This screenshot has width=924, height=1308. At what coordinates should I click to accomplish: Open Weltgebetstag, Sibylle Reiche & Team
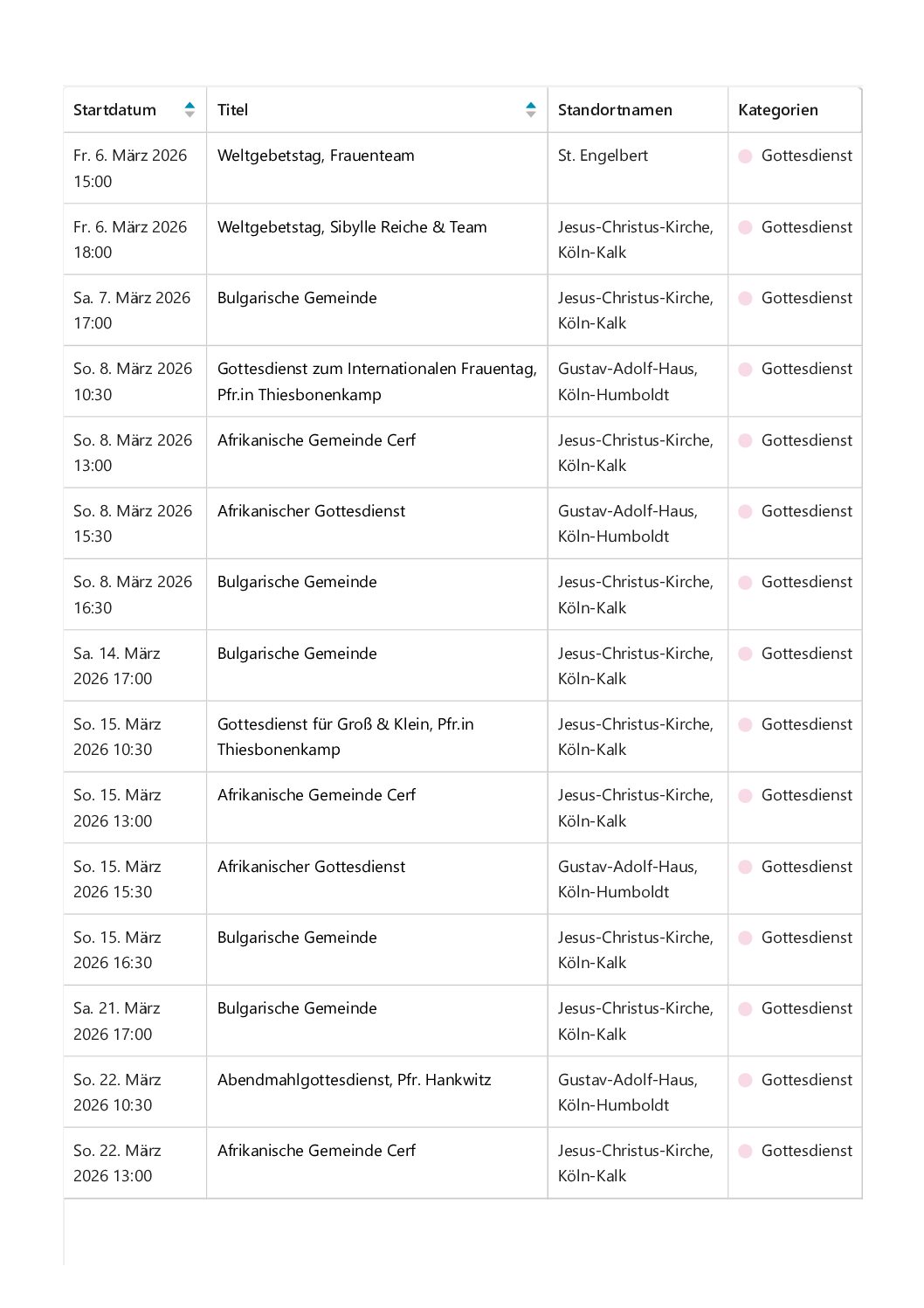coord(352,227)
